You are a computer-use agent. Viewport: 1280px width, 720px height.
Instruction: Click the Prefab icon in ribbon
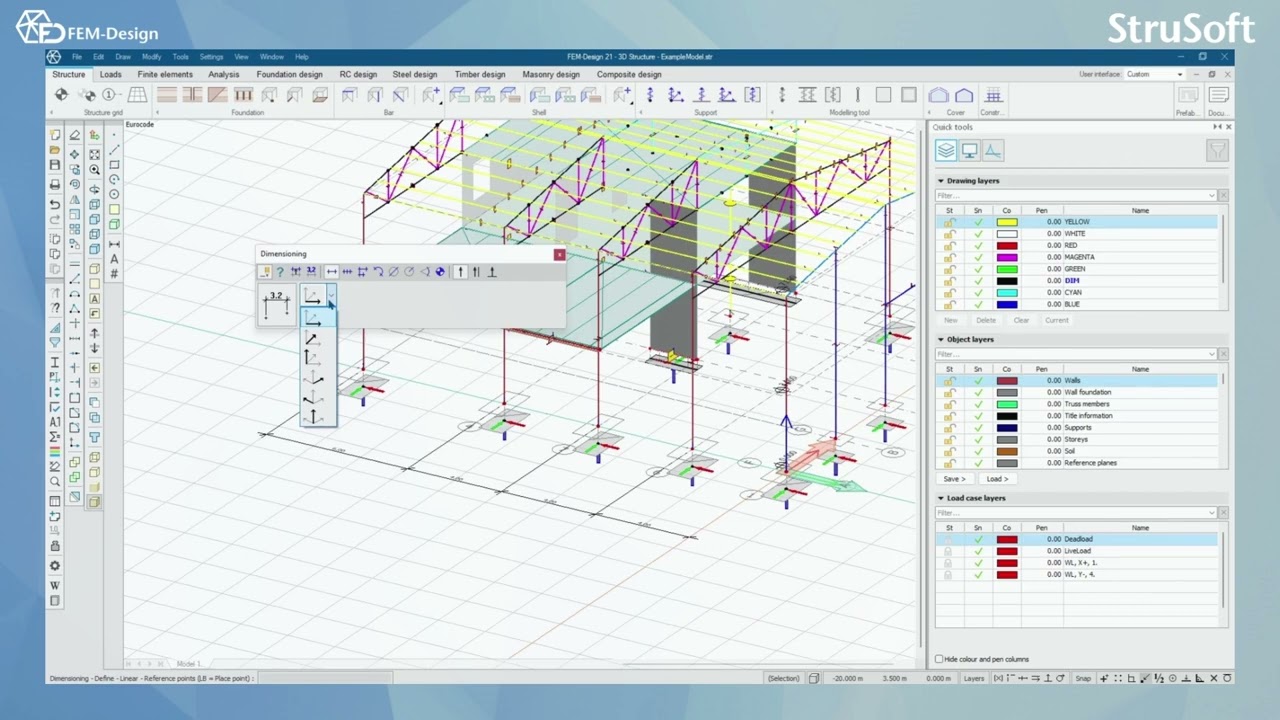click(x=1187, y=96)
